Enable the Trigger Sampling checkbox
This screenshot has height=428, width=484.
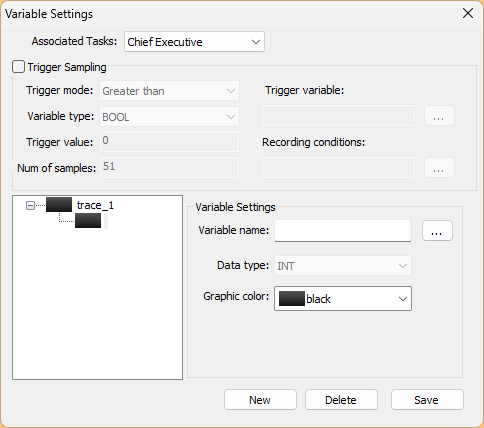coord(19,67)
